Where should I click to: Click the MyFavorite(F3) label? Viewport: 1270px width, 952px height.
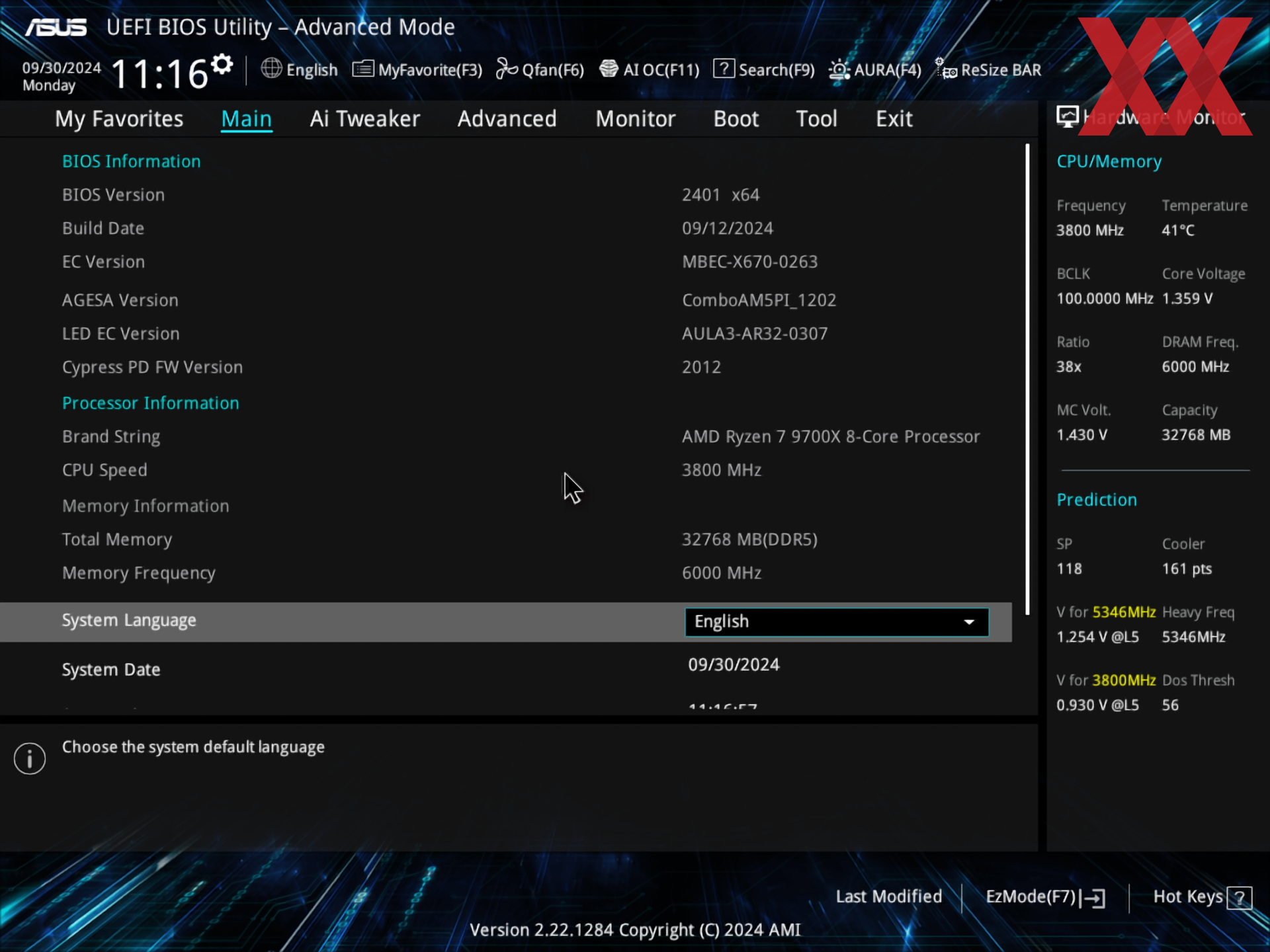[x=431, y=69]
